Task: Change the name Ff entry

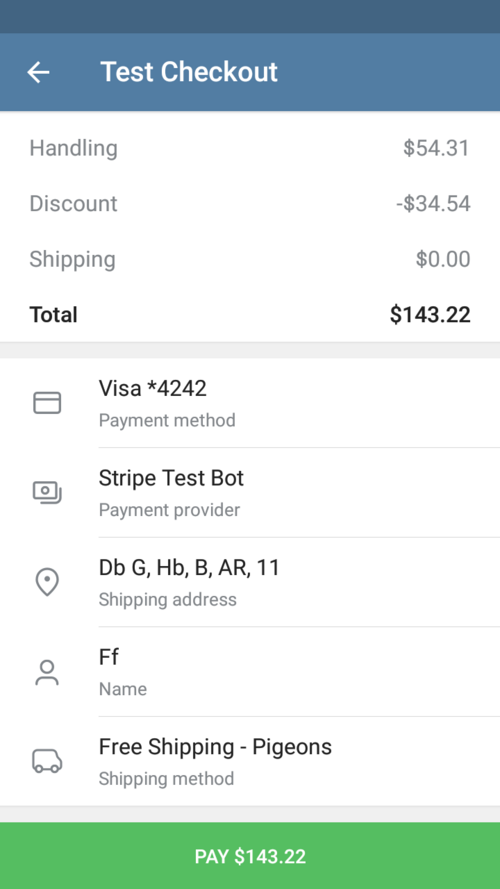Action: pyautogui.click(x=250, y=672)
